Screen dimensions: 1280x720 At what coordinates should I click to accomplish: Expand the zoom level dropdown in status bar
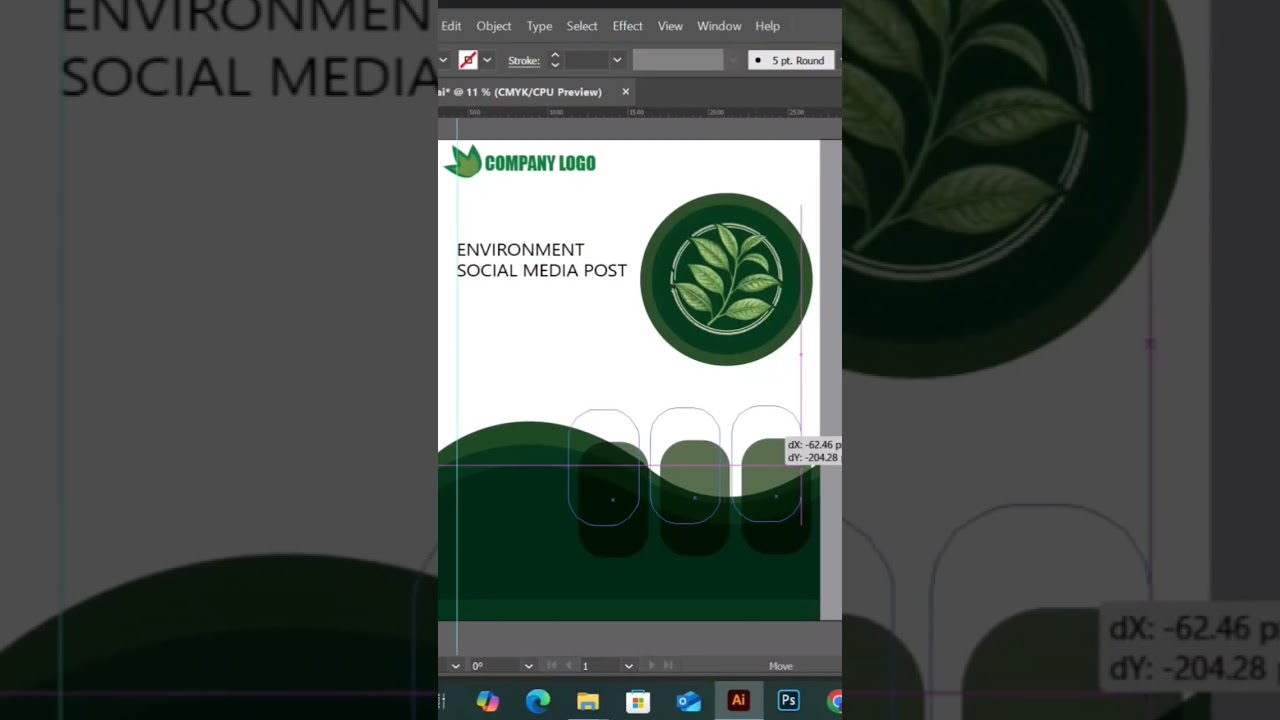click(x=455, y=666)
